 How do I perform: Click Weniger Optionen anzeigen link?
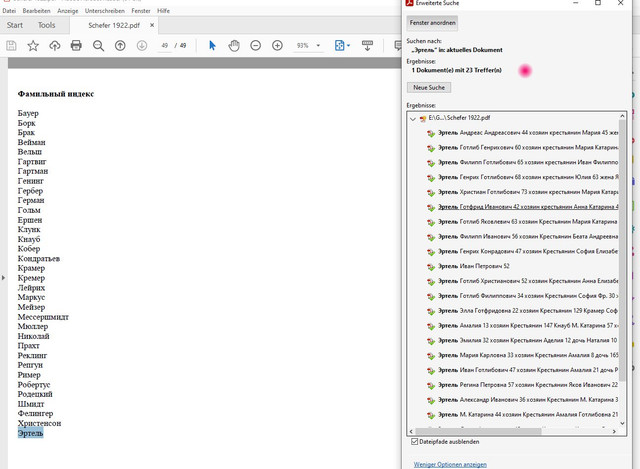click(x=450, y=465)
